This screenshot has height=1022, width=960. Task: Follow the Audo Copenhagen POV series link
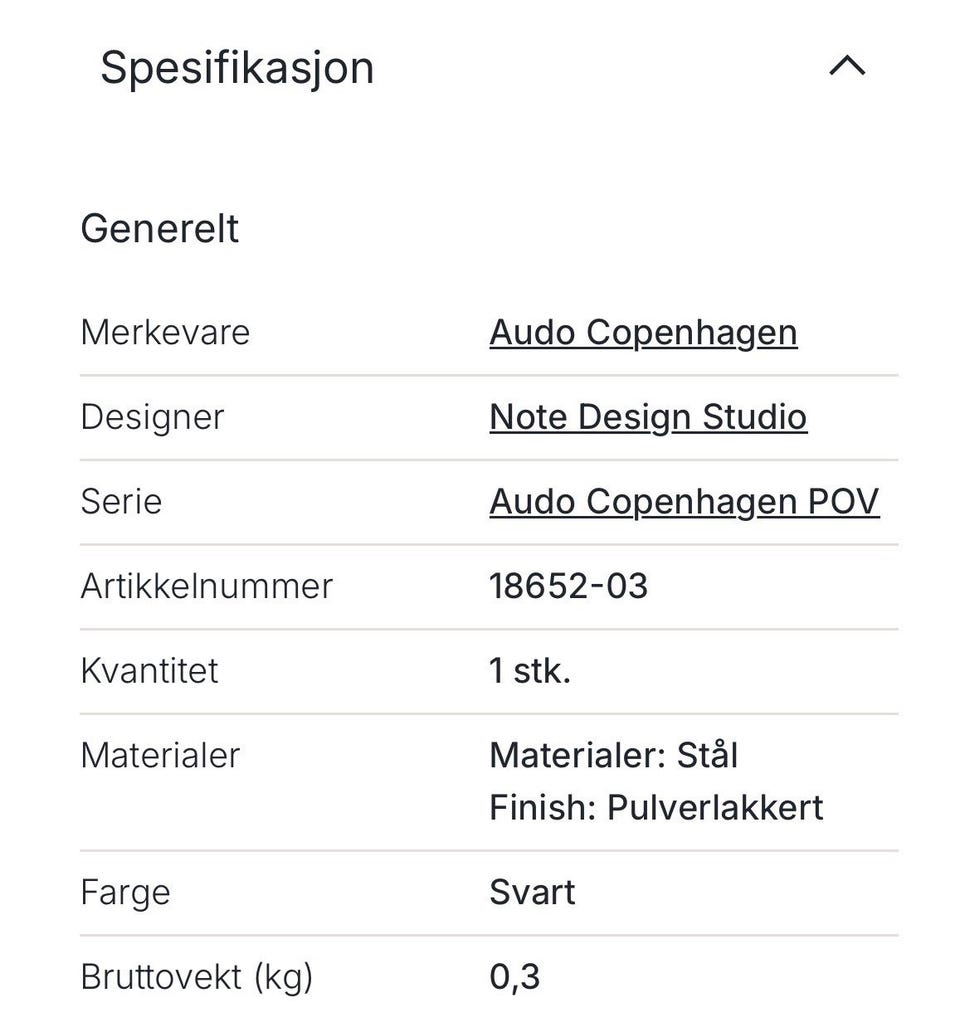click(684, 501)
